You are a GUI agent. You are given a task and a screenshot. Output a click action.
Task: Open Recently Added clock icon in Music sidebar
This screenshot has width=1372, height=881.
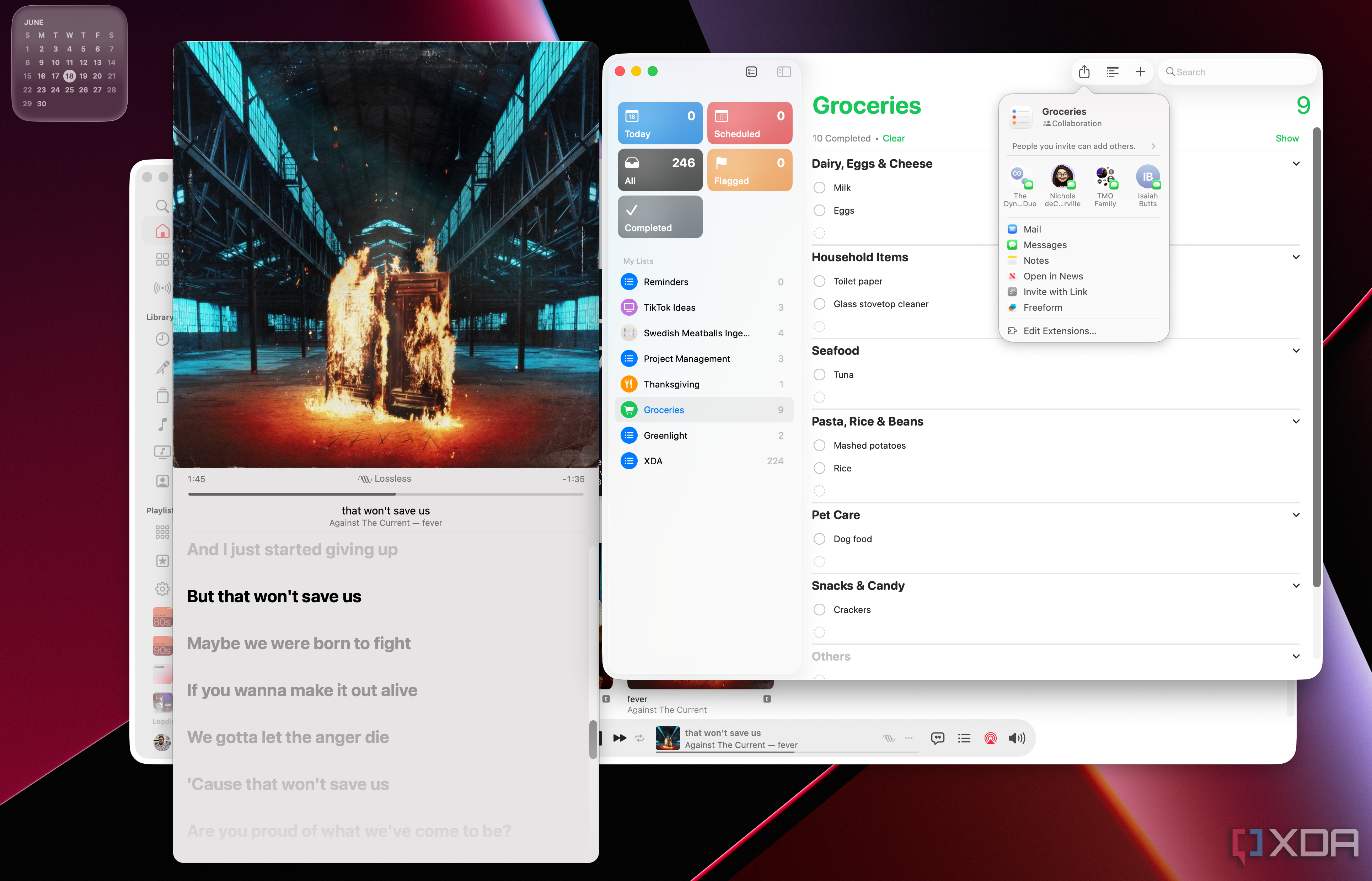162,339
